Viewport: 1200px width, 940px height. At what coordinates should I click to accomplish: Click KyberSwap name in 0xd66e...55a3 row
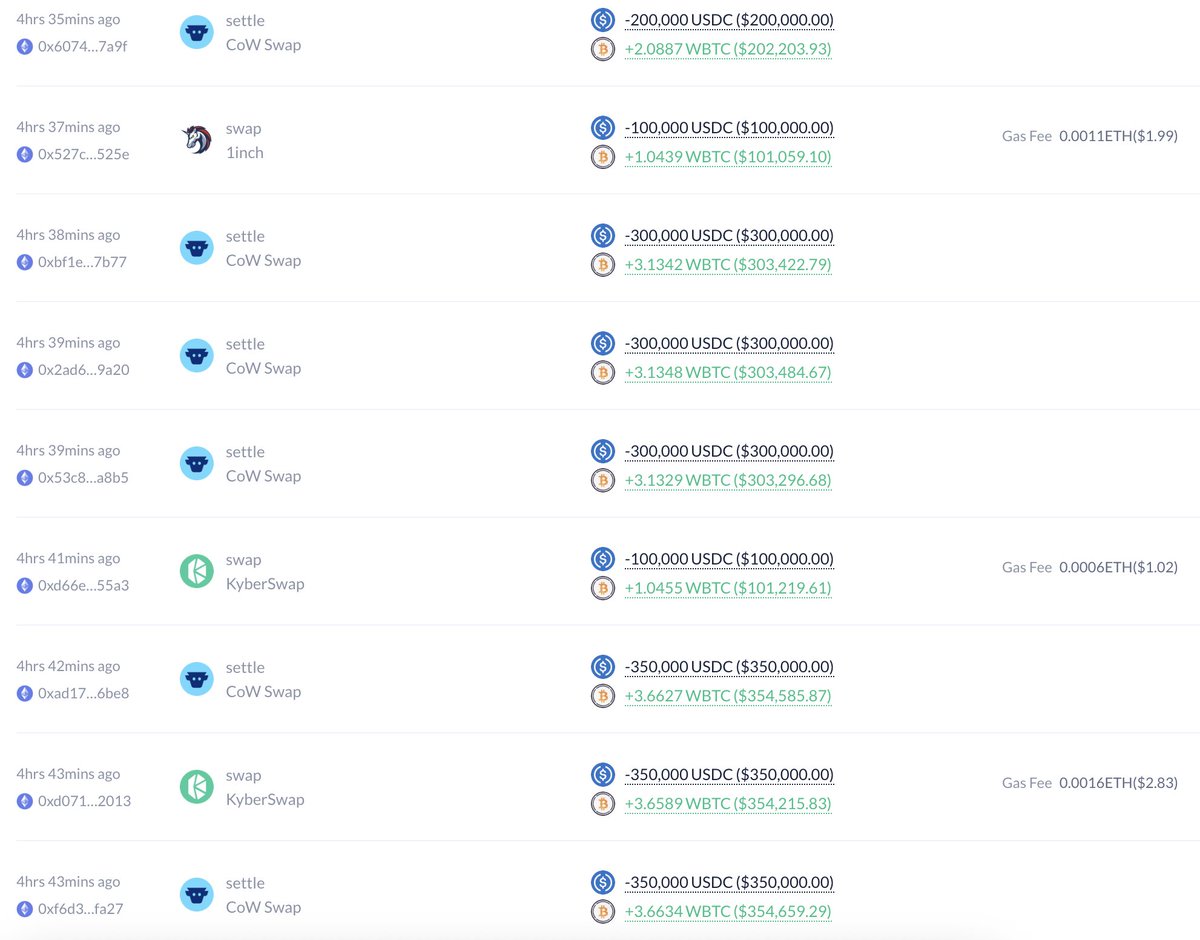coord(265,584)
